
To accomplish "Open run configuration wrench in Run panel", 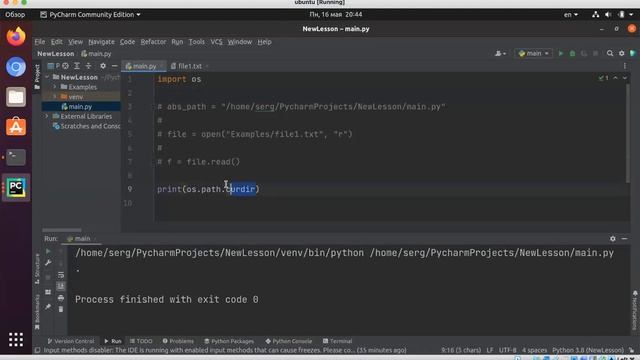I will tap(48, 263).
